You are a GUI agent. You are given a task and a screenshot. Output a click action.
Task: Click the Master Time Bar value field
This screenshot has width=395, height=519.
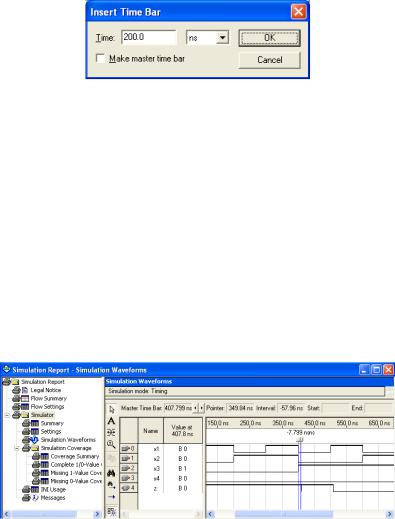coord(178,408)
